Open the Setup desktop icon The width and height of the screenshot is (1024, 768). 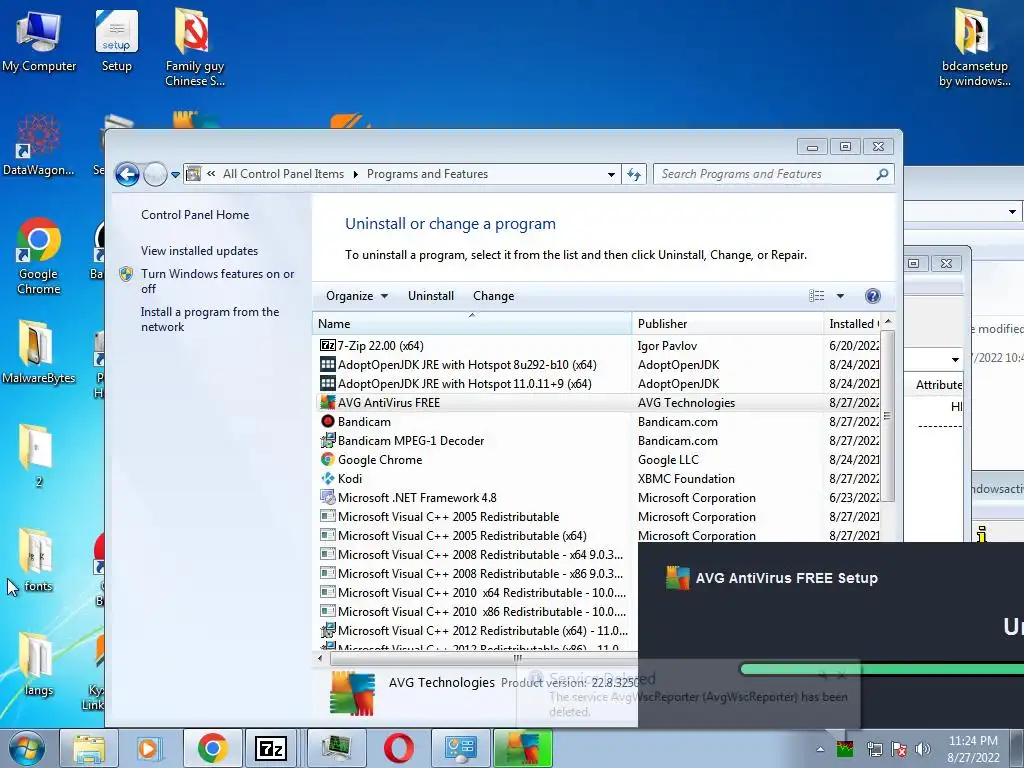116,40
